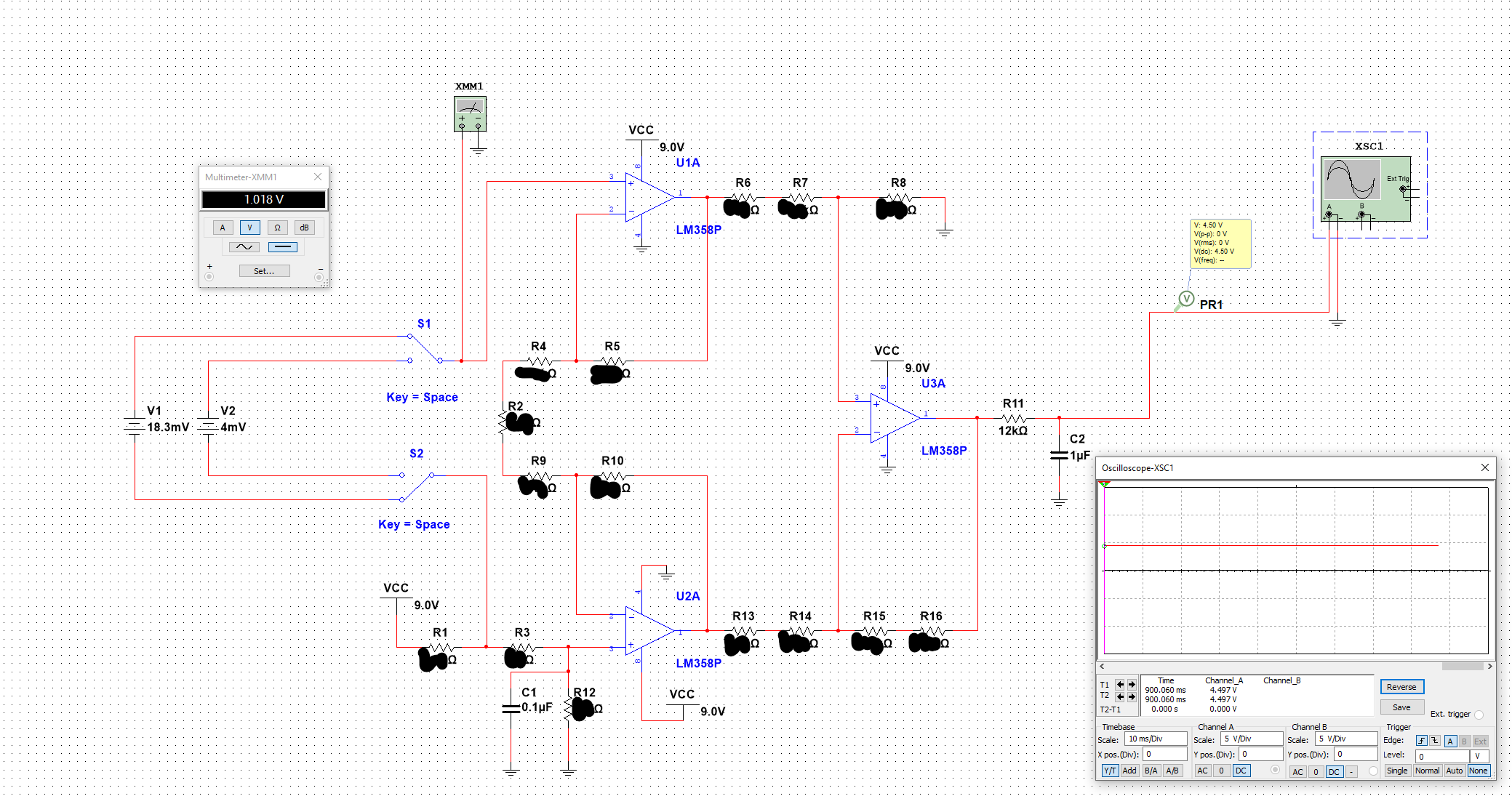Screen dimensions: 1512x796
Task: Move the T1 cursor right with the arrow
Action: pos(1132,685)
